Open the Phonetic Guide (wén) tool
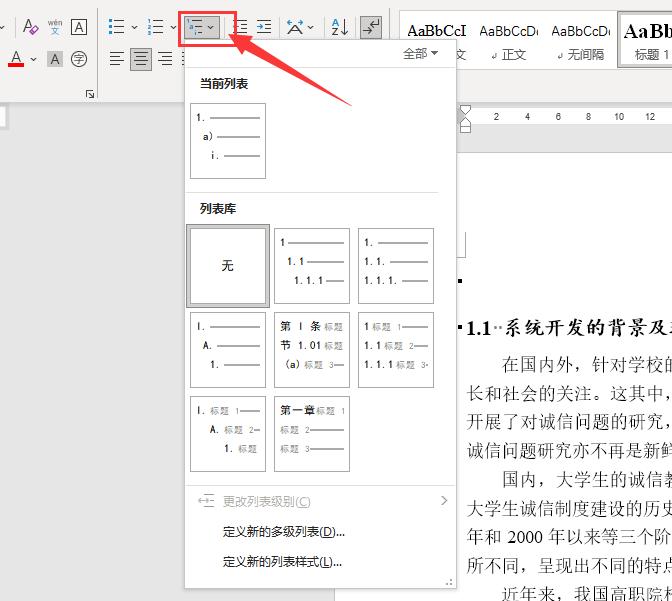The height and width of the screenshot is (601, 672). [55, 27]
